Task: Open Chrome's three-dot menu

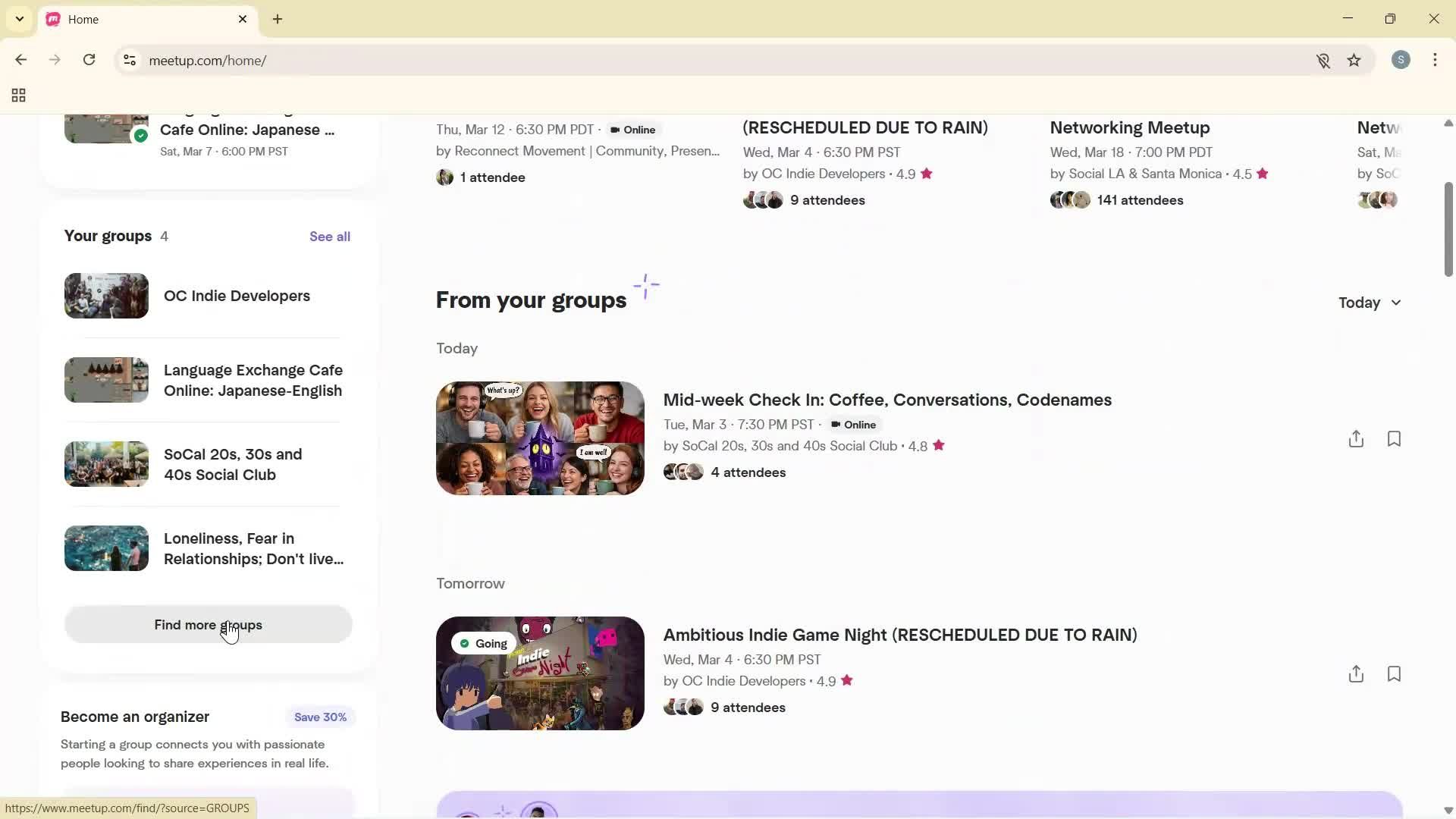Action: click(1436, 60)
